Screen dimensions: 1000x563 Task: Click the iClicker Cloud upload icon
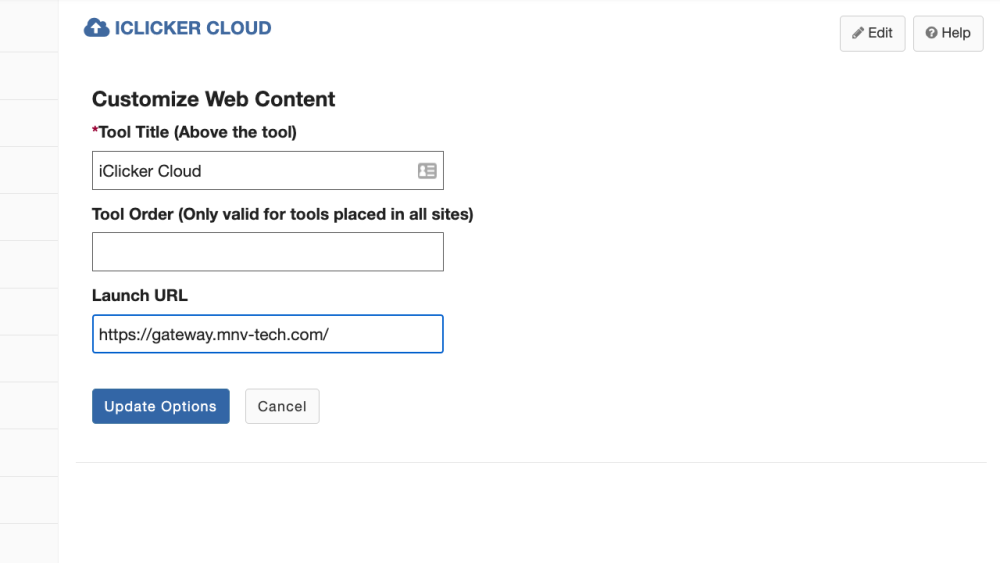(97, 27)
